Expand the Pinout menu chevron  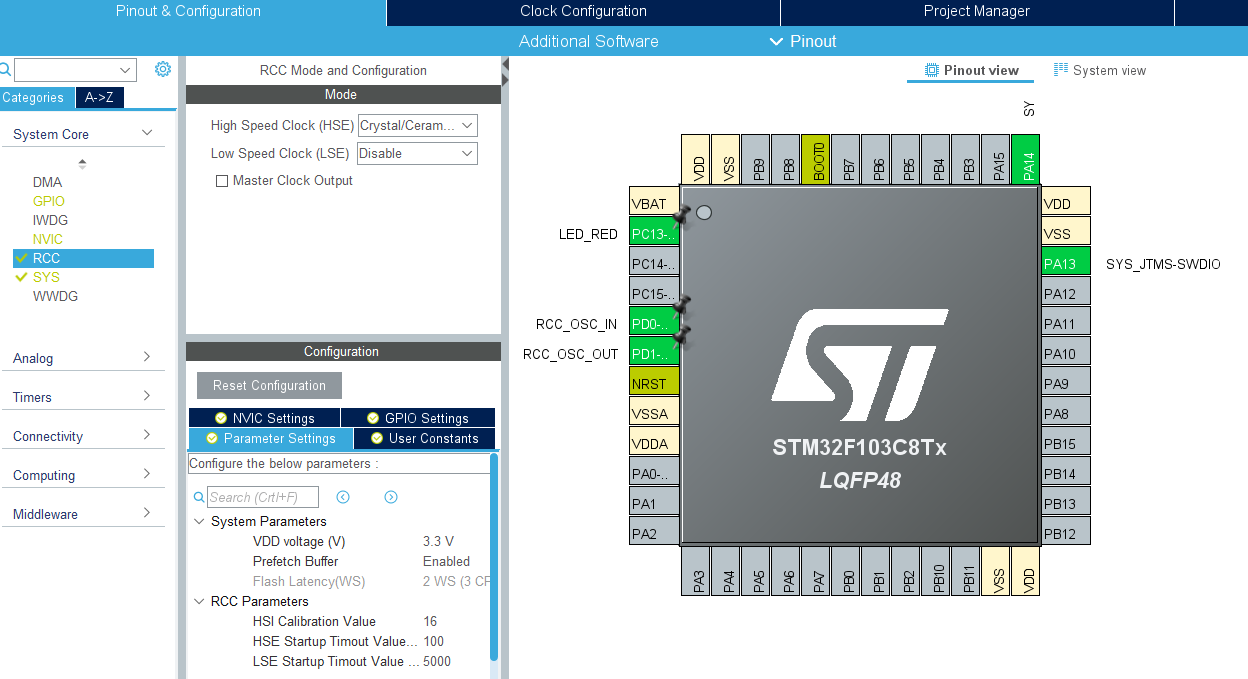(x=777, y=41)
